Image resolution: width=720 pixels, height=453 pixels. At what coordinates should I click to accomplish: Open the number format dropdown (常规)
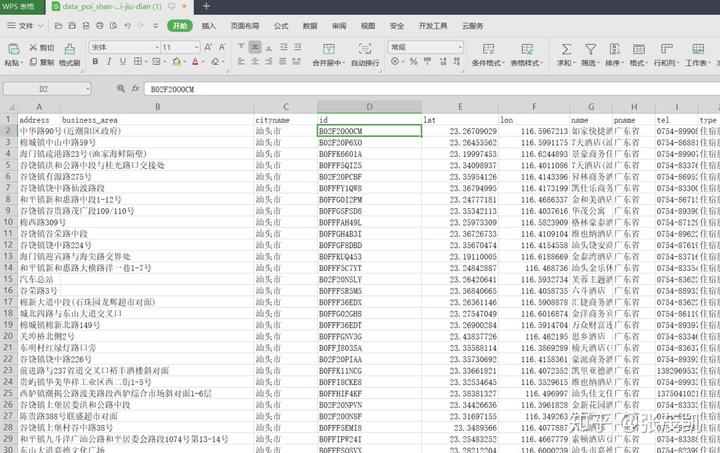460,47
